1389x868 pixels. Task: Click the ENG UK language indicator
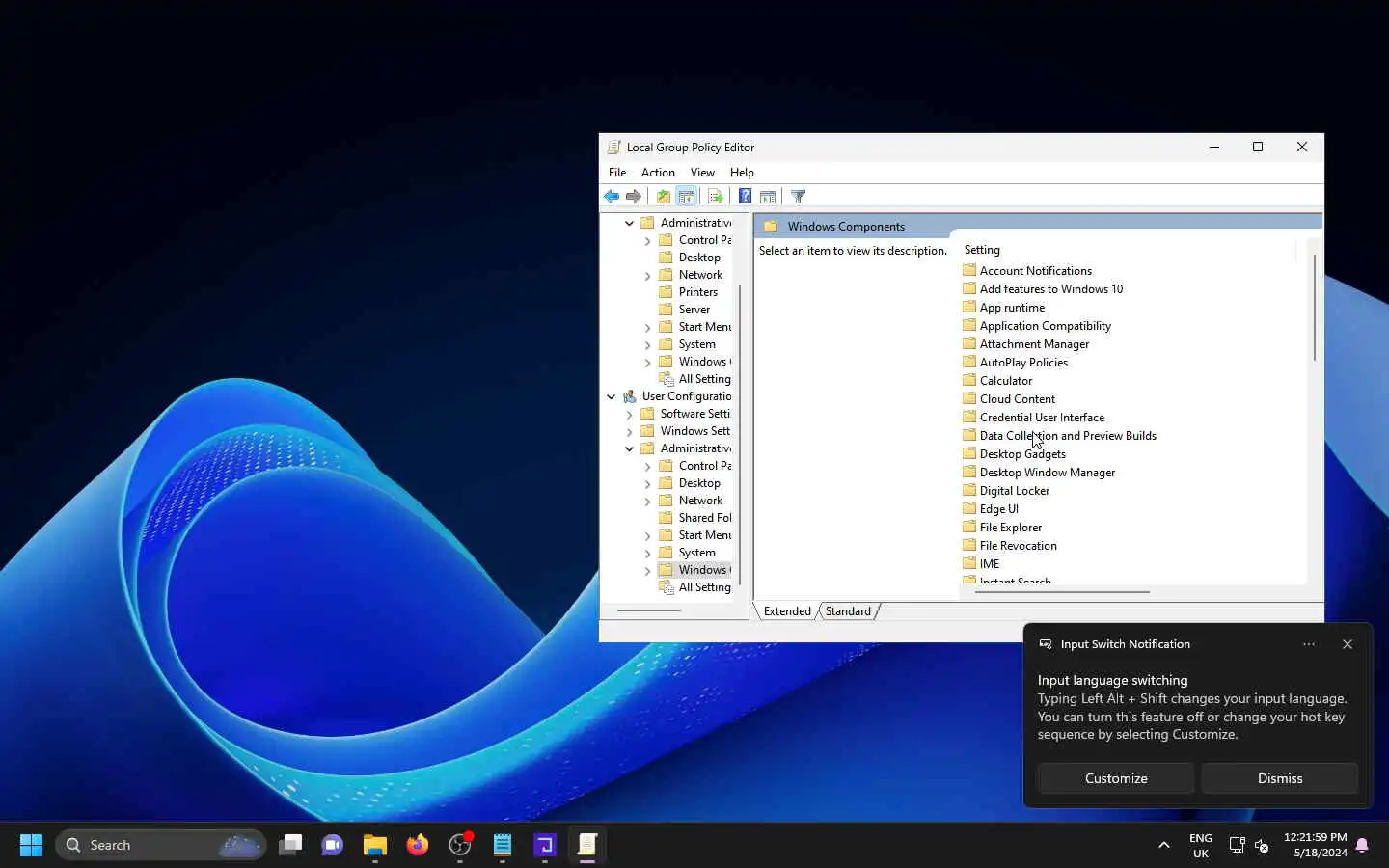point(1201,845)
